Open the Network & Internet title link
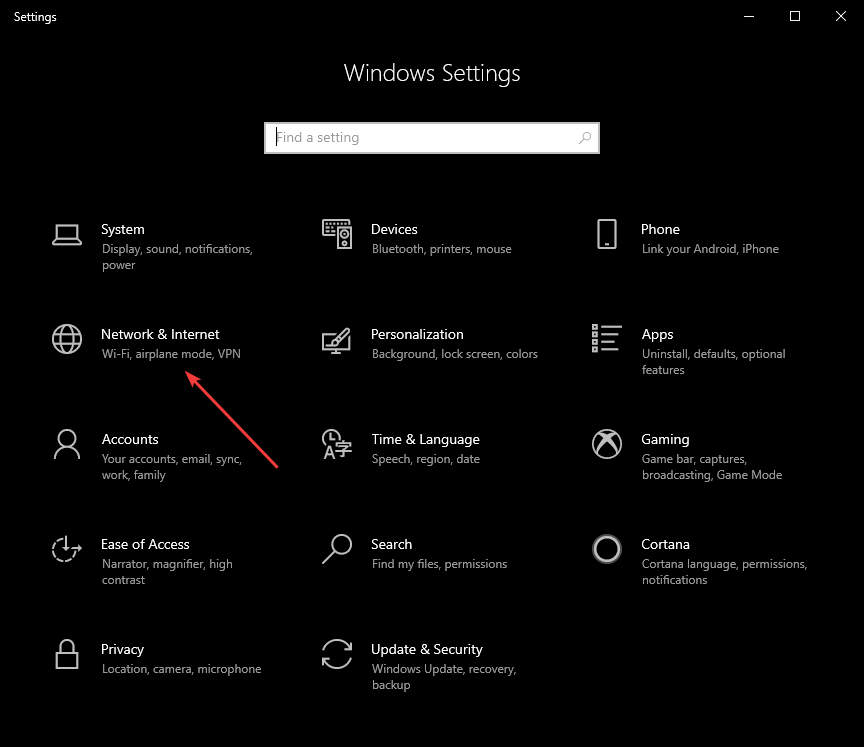 coord(160,334)
